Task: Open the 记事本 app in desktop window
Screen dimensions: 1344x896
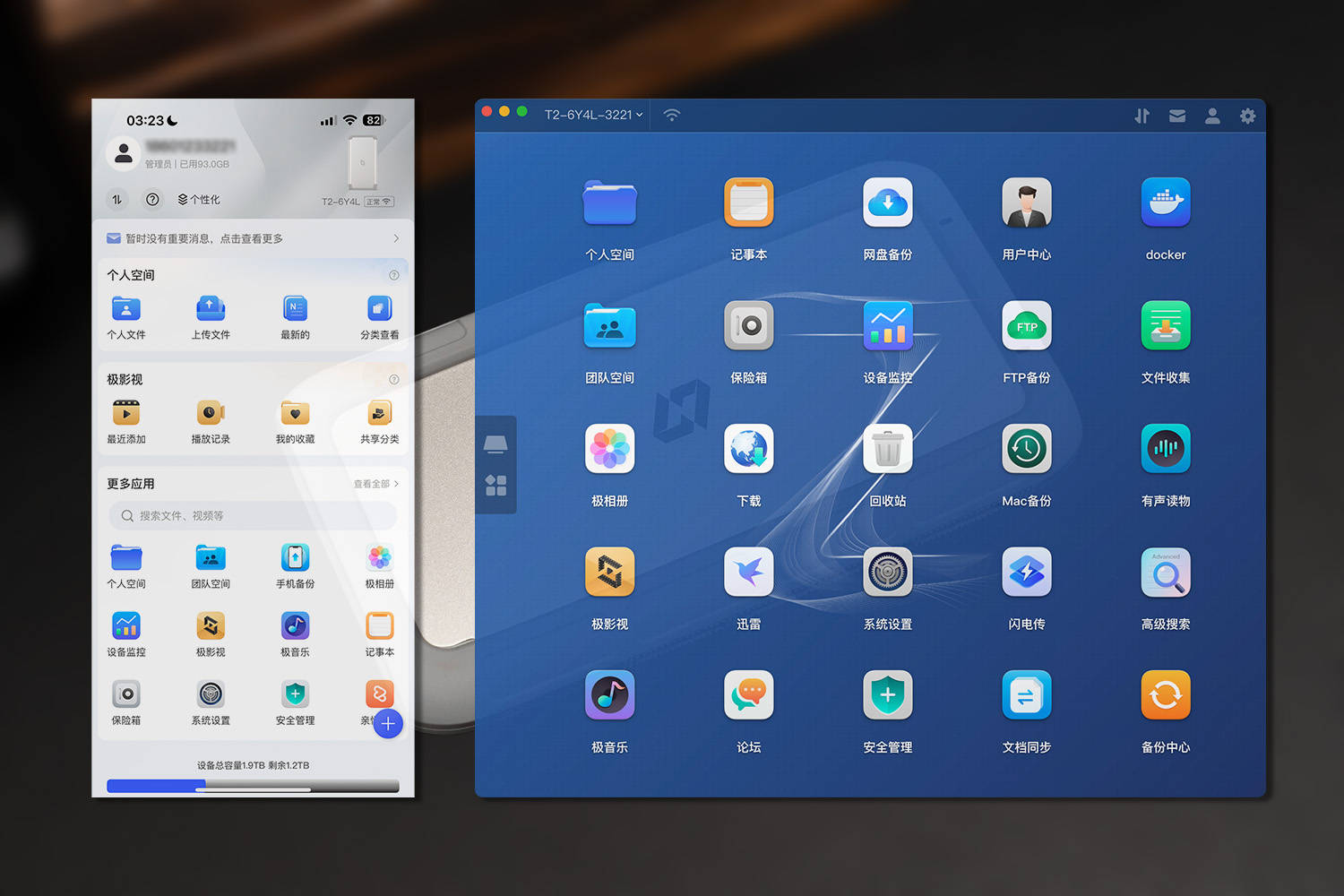Action: coord(748,202)
